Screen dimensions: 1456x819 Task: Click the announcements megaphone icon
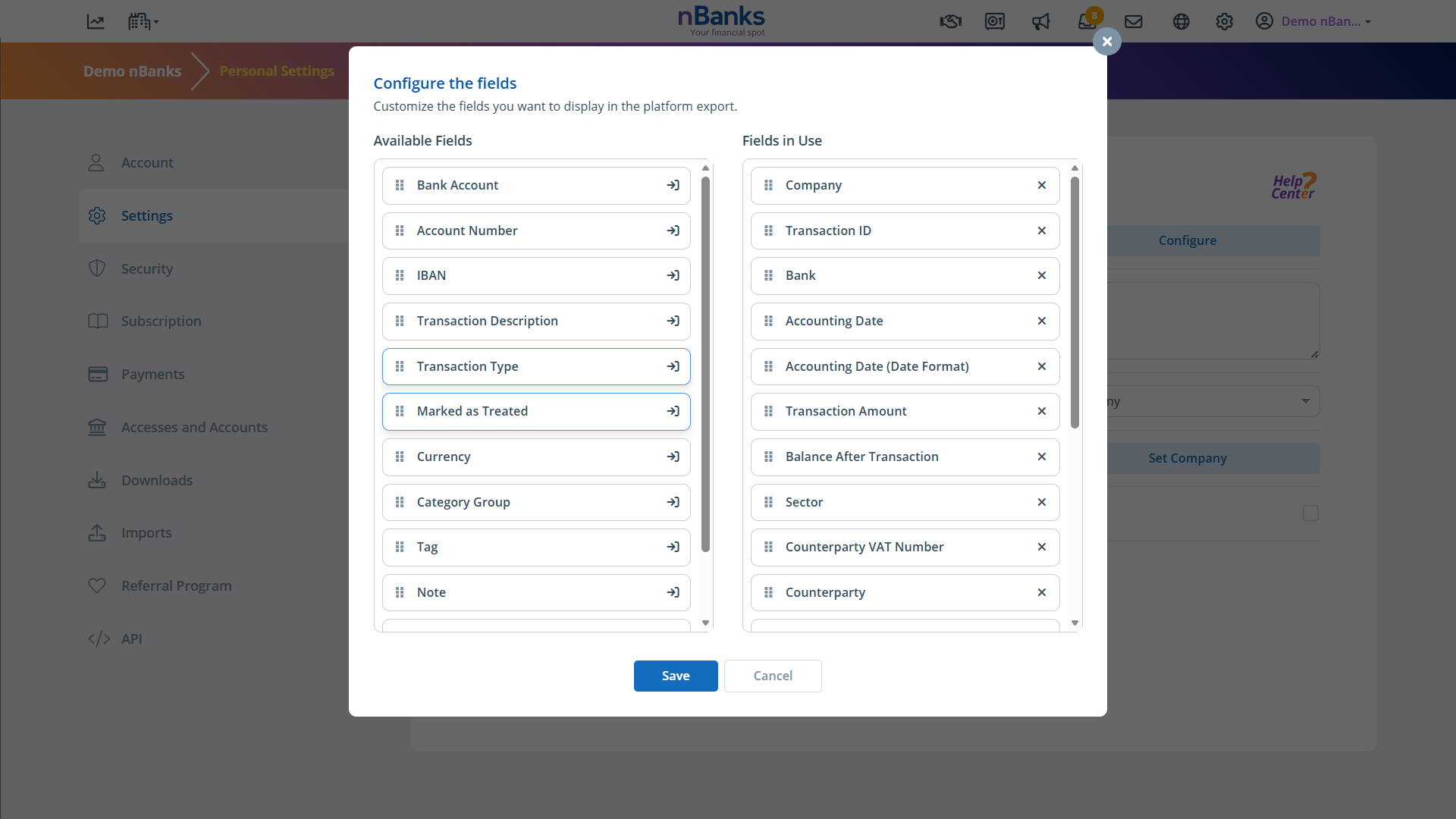tap(1040, 21)
